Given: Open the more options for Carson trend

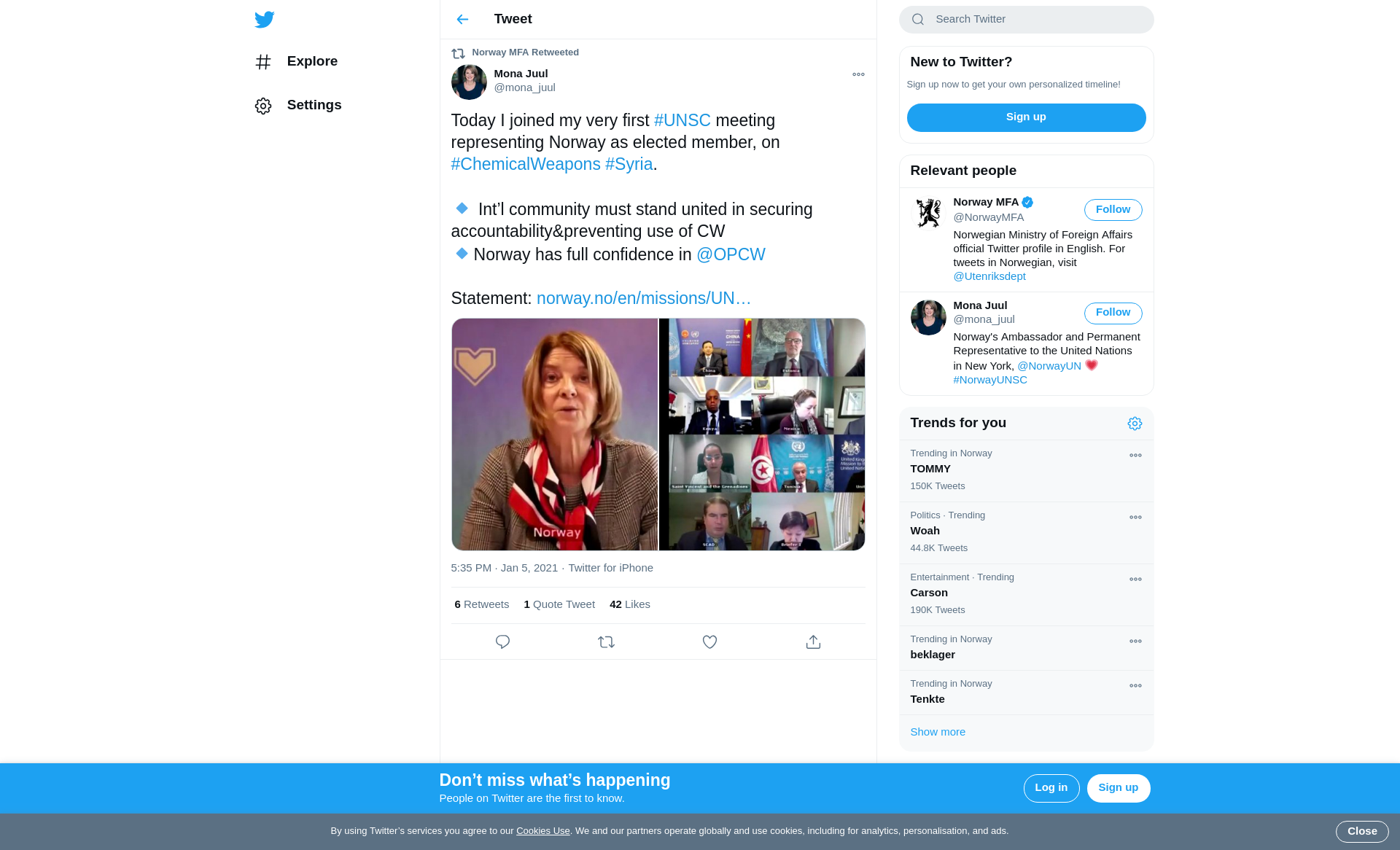Looking at the screenshot, I should click(x=1135, y=580).
